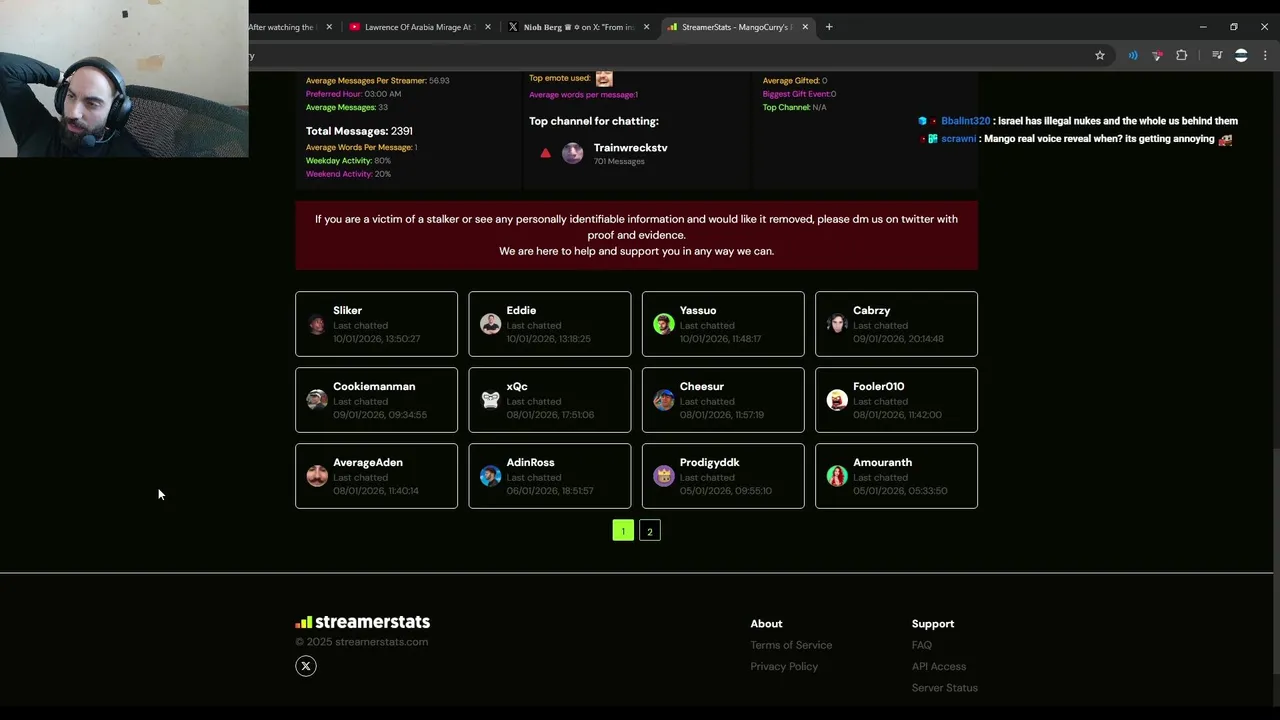Open a new browser tab
1280x720 pixels.
coord(829,27)
